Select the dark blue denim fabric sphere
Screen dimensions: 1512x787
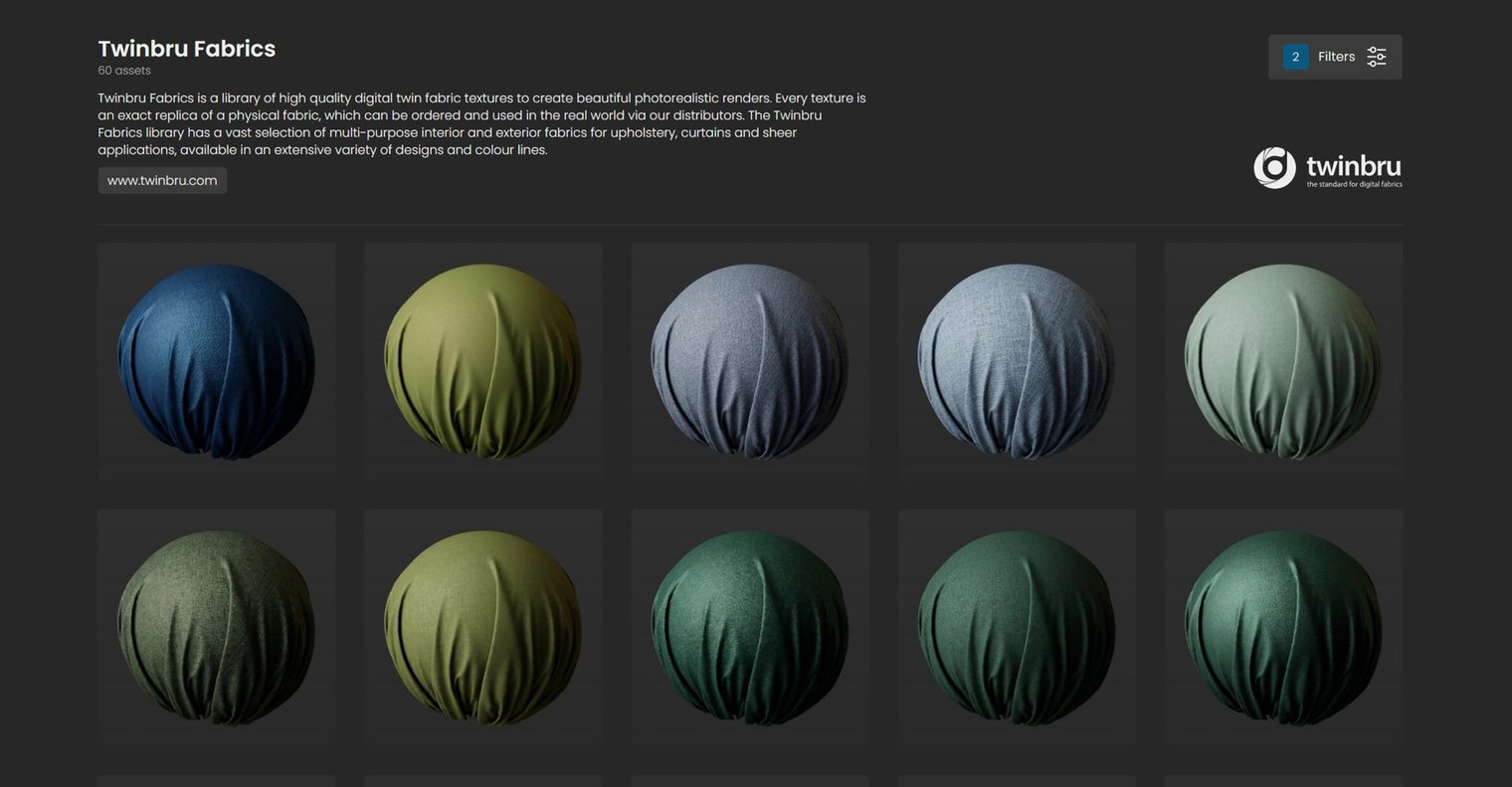pos(216,360)
